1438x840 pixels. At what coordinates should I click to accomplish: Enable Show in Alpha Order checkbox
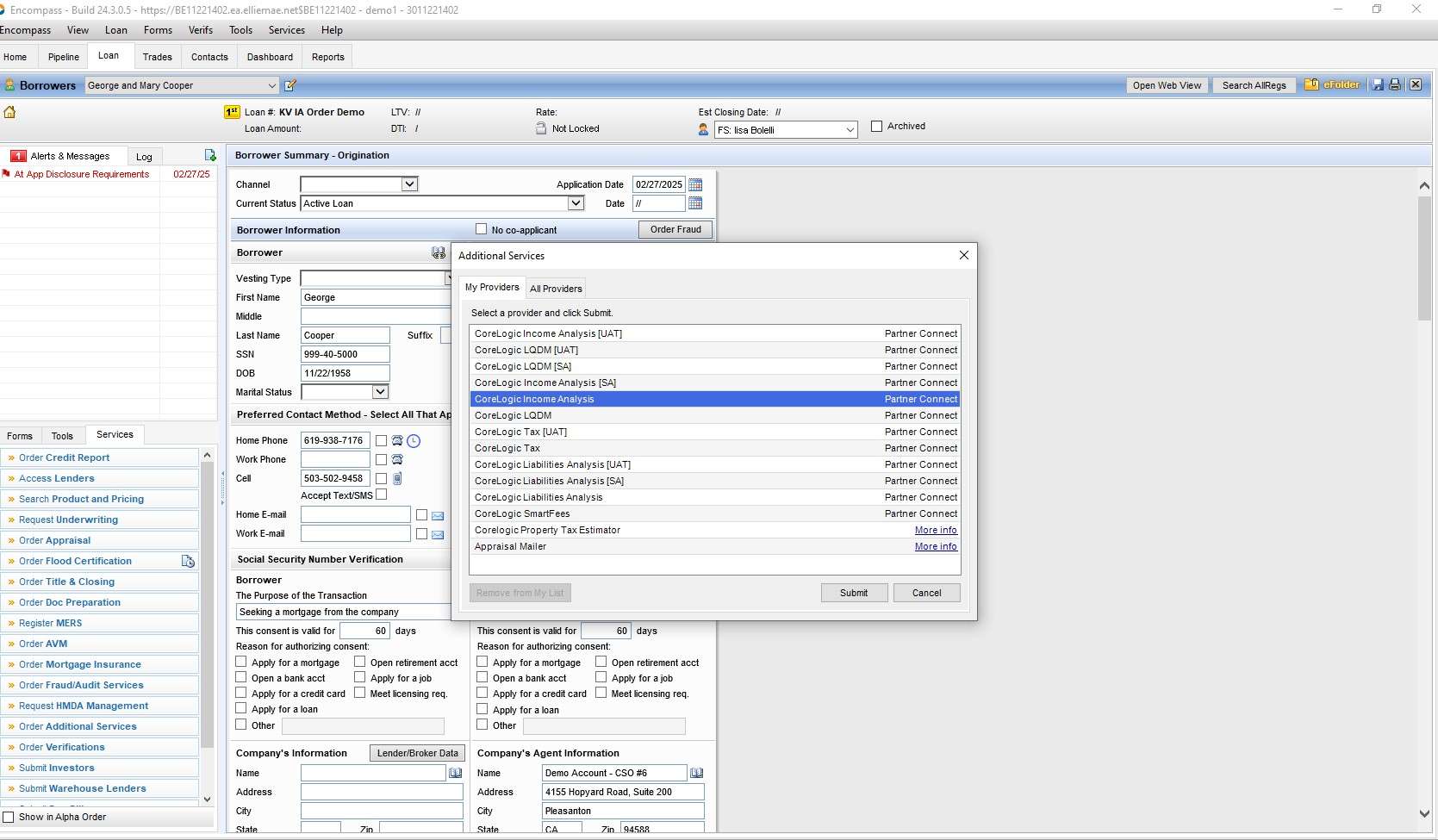[x=9, y=817]
